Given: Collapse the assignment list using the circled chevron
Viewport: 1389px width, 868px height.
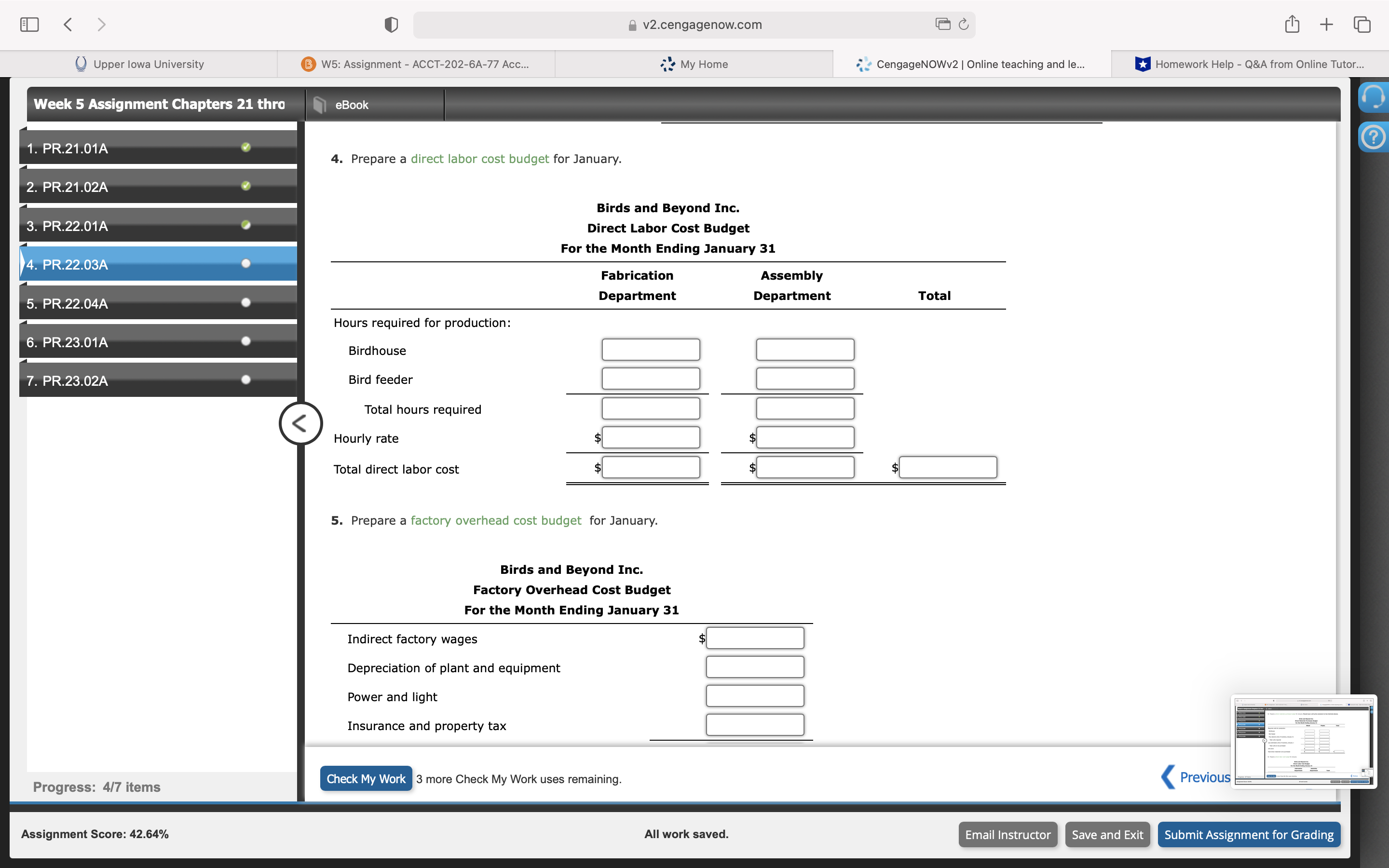Looking at the screenshot, I should tap(301, 423).
